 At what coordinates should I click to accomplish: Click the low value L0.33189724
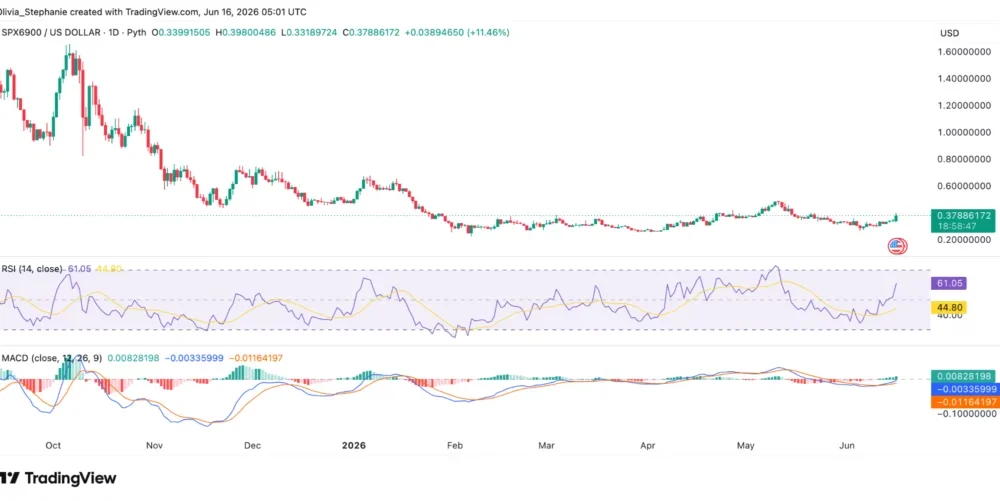311,32
